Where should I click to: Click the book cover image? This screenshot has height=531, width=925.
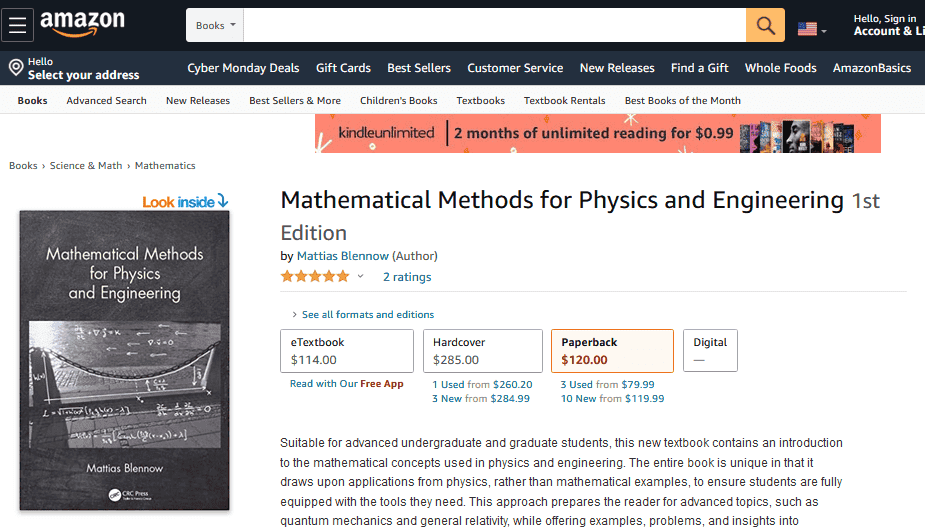pos(124,360)
